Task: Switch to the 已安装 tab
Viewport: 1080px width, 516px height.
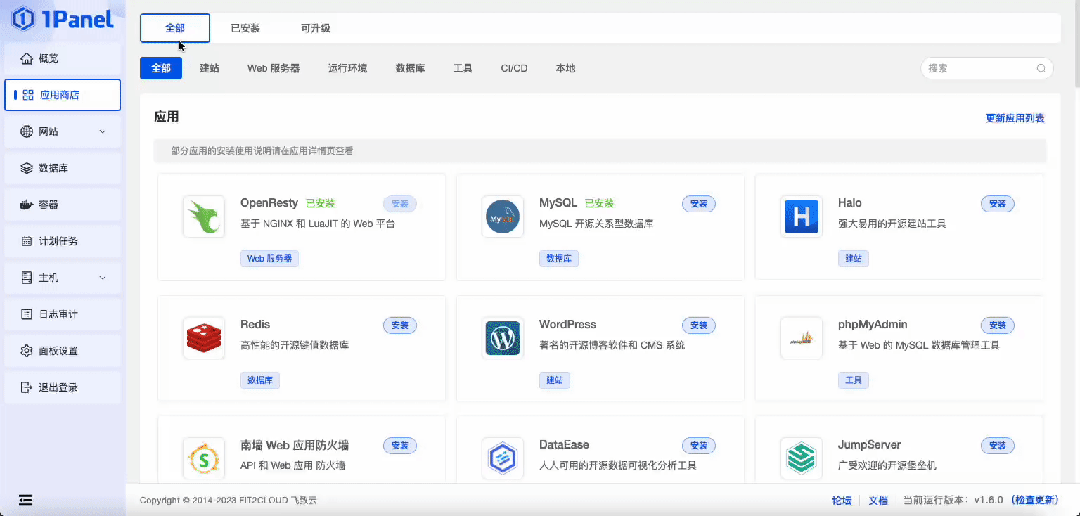Action: point(245,28)
